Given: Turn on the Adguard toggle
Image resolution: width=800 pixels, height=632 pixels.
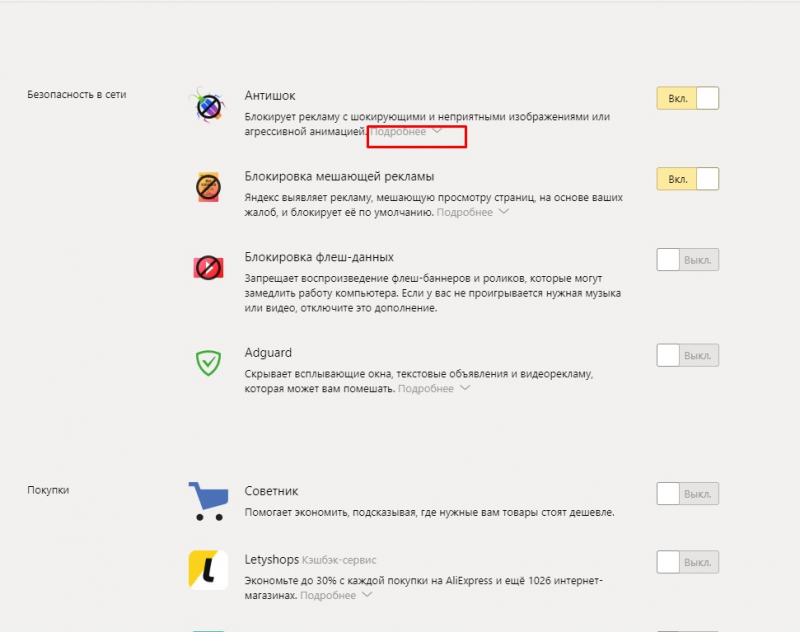Looking at the screenshot, I should click(x=687, y=355).
